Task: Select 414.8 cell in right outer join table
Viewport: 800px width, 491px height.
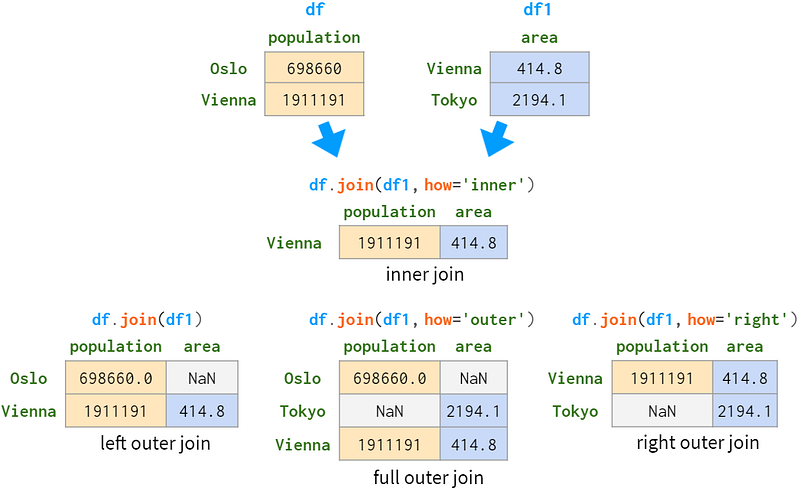Action: point(745,378)
